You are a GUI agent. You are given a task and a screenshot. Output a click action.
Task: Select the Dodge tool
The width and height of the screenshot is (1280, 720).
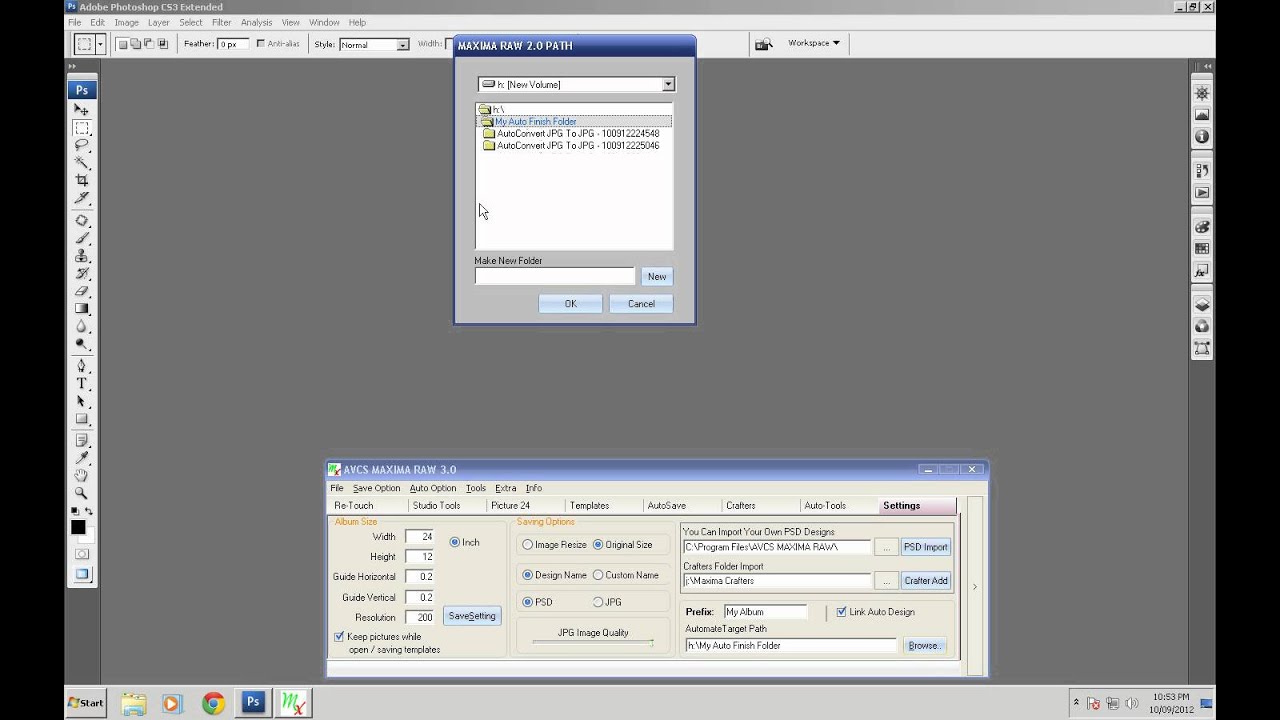[x=82, y=344]
